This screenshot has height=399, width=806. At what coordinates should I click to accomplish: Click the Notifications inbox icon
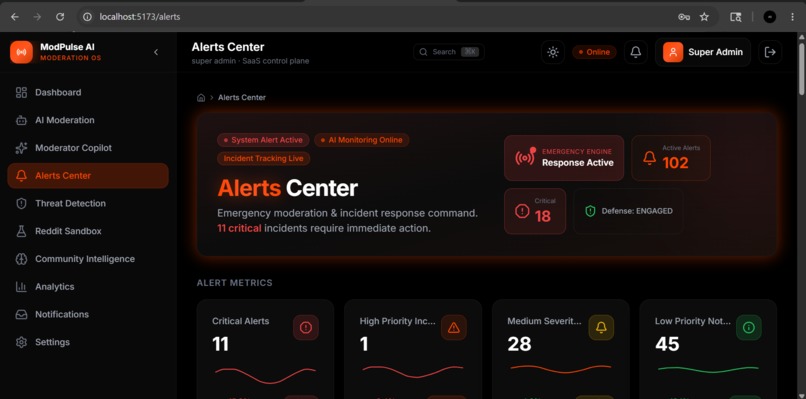click(x=21, y=315)
